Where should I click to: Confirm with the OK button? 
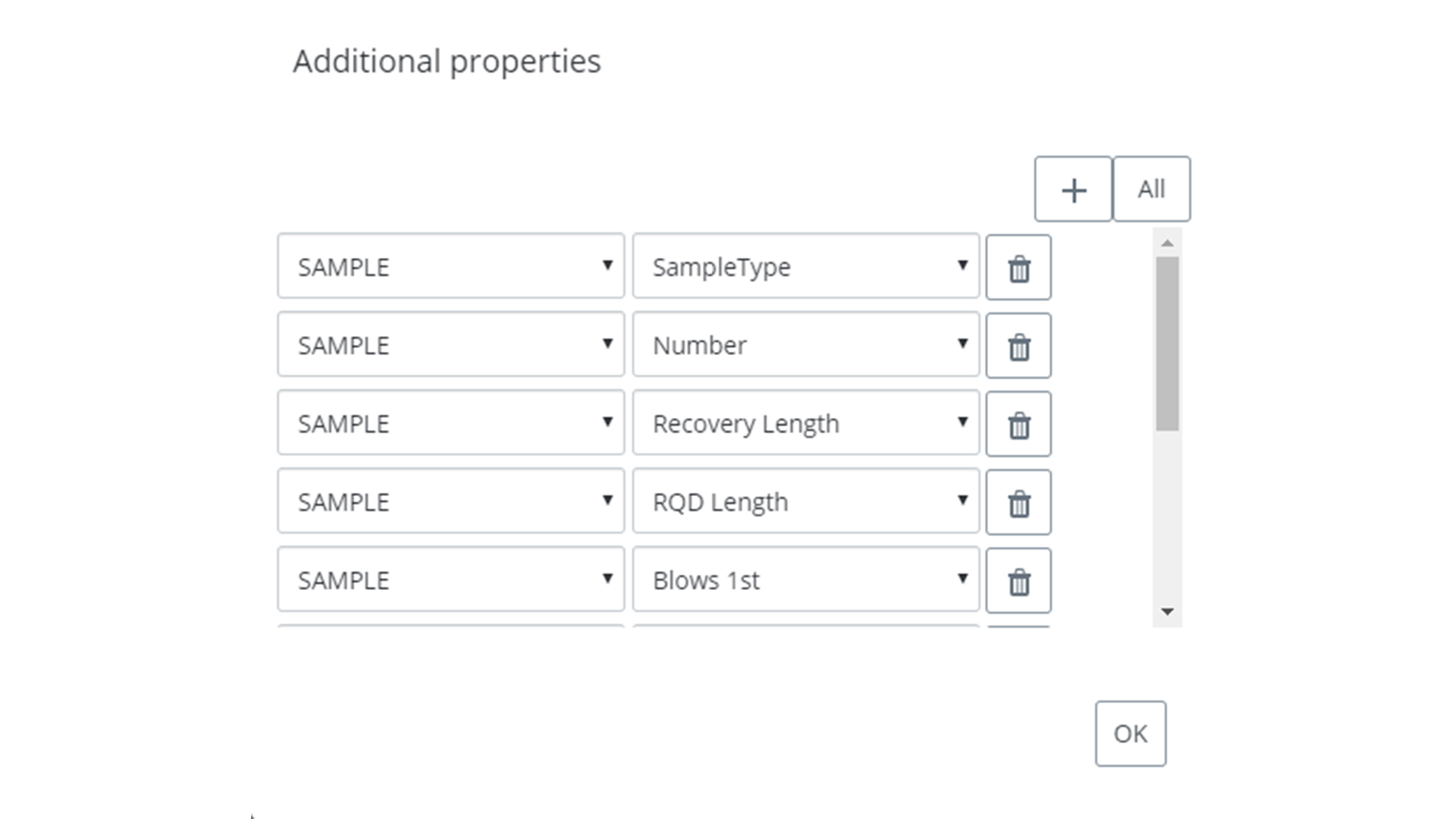(x=1130, y=733)
